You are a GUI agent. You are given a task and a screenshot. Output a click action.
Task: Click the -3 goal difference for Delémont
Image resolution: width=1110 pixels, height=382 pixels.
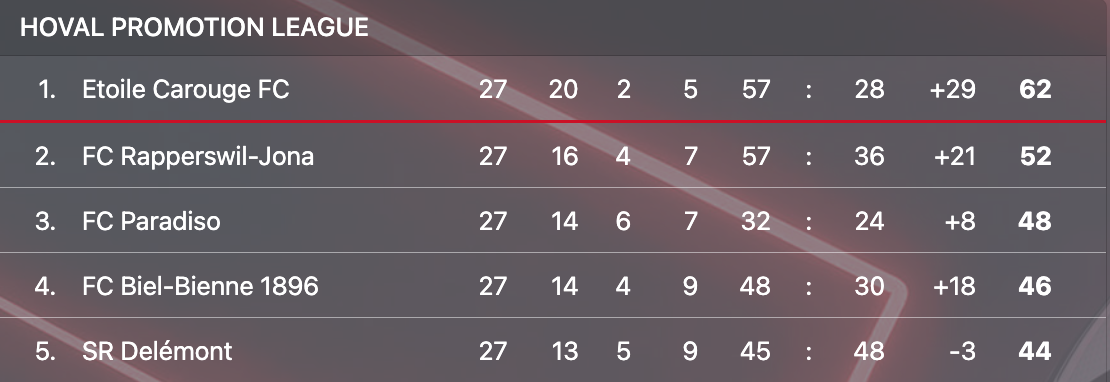click(962, 352)
